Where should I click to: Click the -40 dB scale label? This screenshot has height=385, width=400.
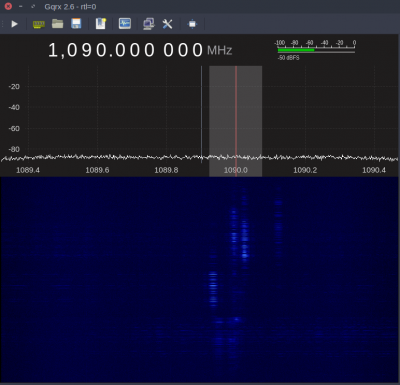[x=14, y=107]
